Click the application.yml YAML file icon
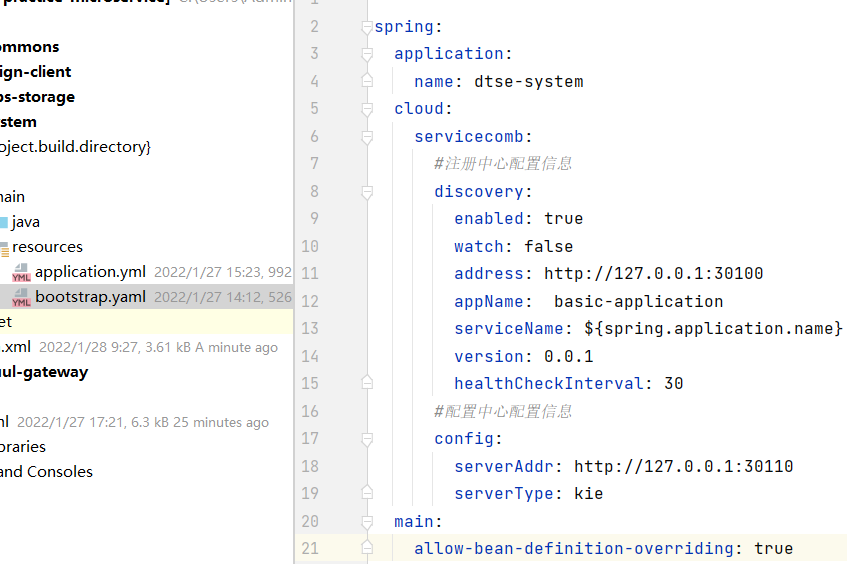The height and width of the screenshot is (564, 847). pyautogui.click(x=21, y=272)
